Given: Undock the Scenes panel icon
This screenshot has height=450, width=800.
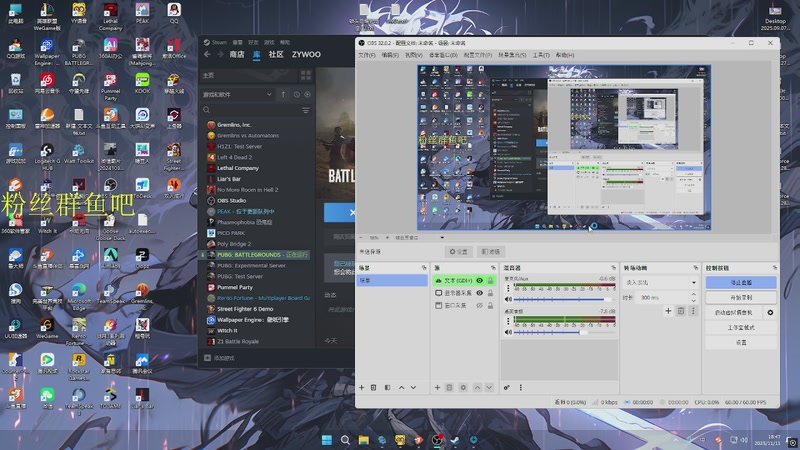Looking at the screenshot, I should tap(424, 268).
